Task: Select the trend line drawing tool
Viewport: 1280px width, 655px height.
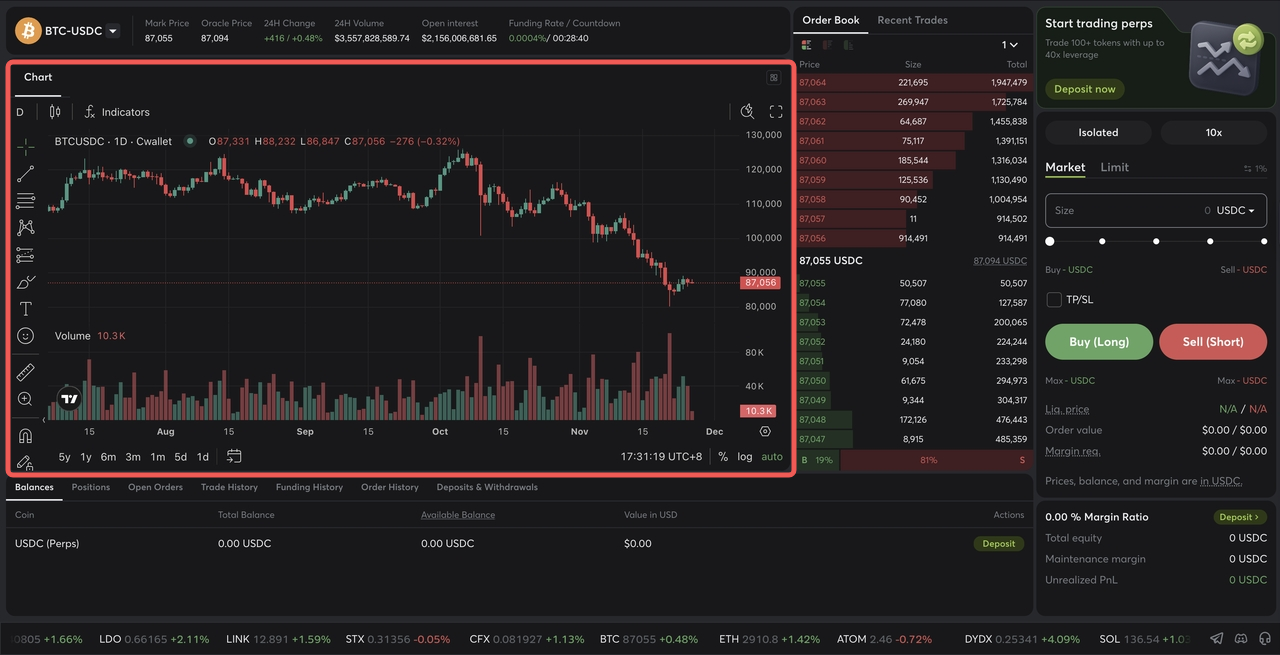Action: (26, 174)
